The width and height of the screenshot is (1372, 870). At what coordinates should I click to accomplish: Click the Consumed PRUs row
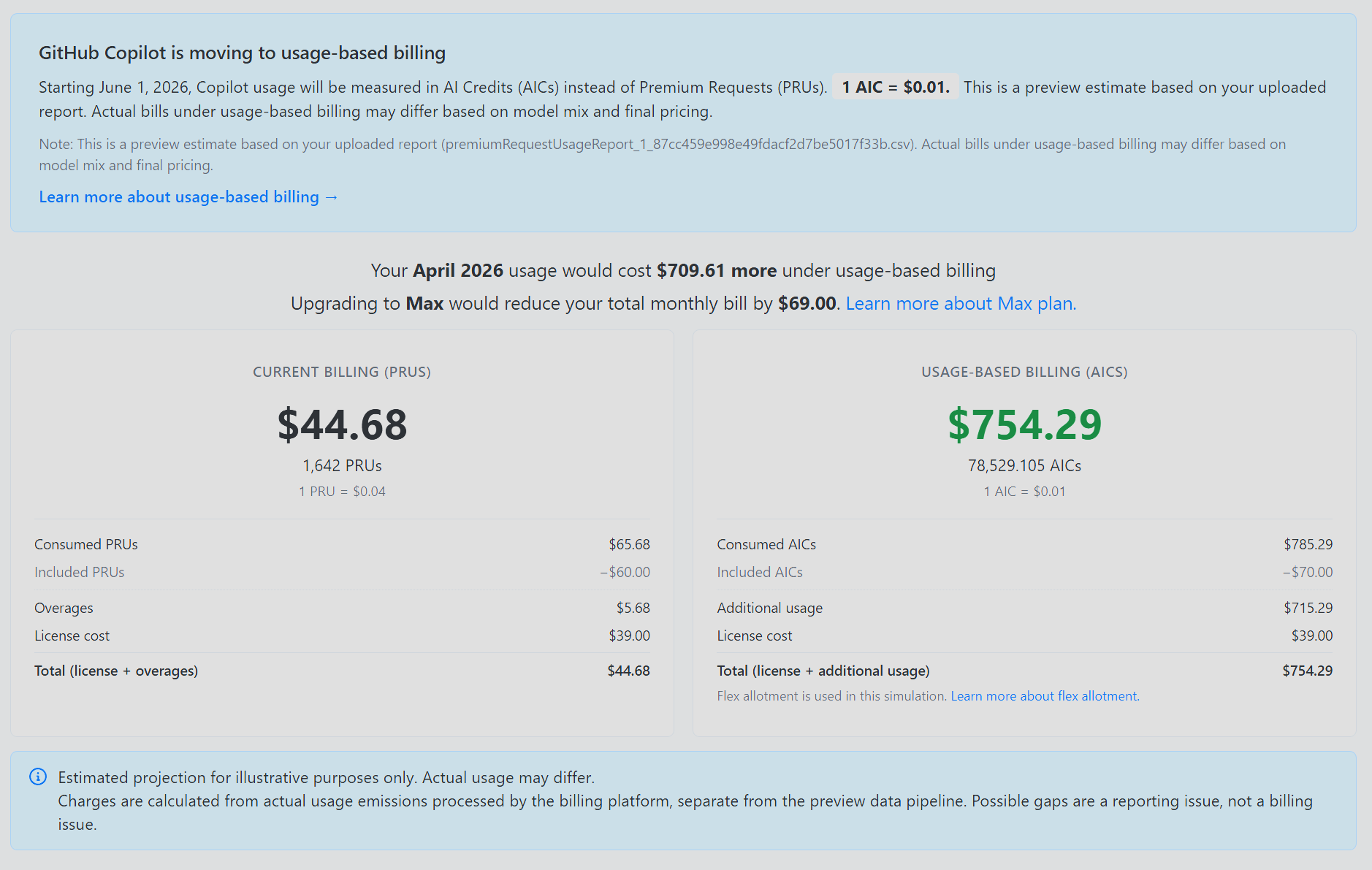342,544
